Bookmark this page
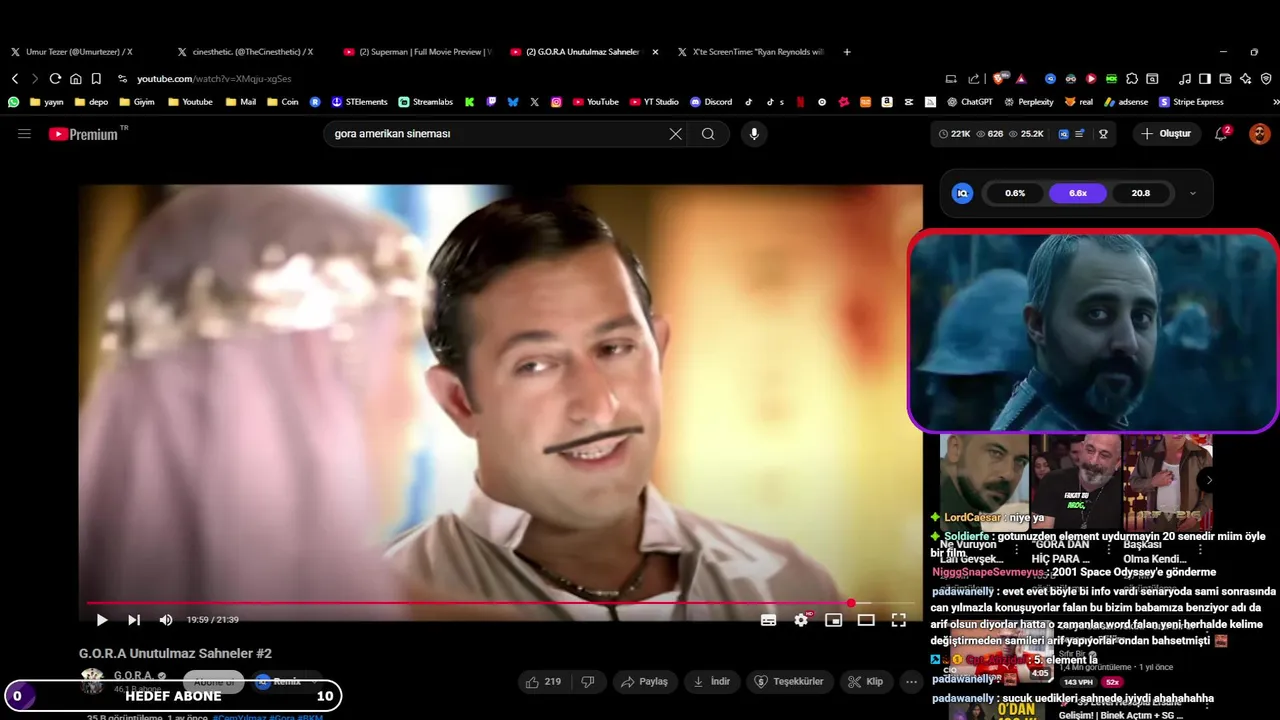 [96, 79]
